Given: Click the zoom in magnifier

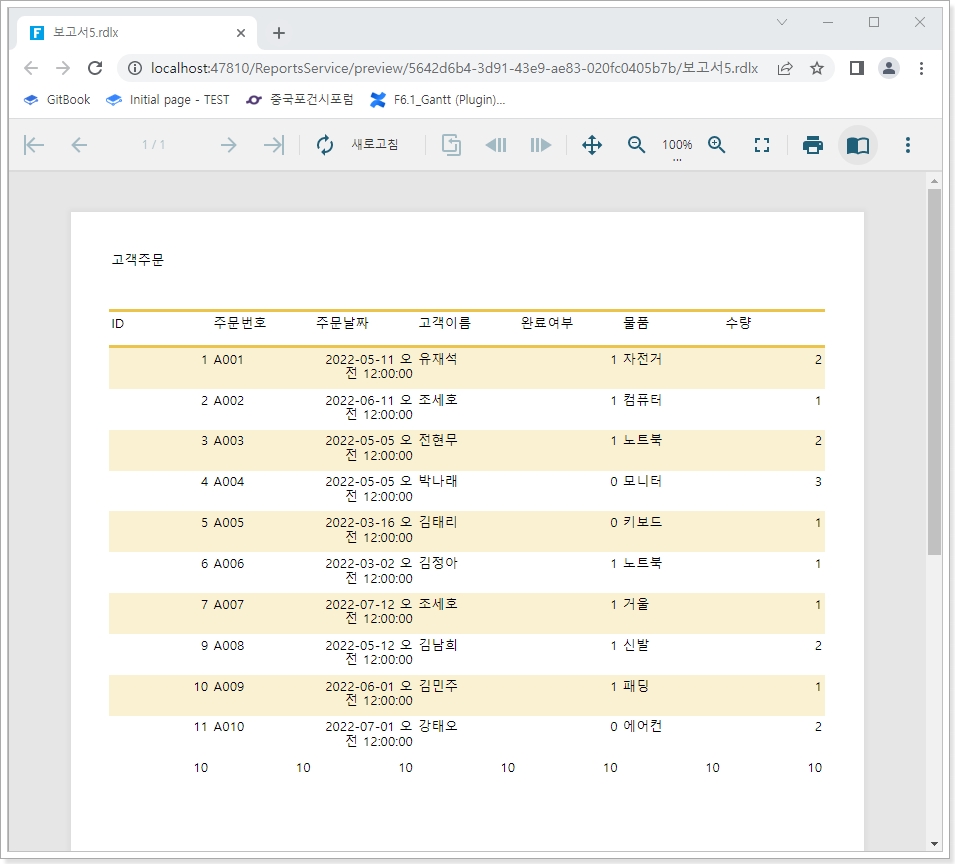Looking at the screenshot, I should pos(716,145).
